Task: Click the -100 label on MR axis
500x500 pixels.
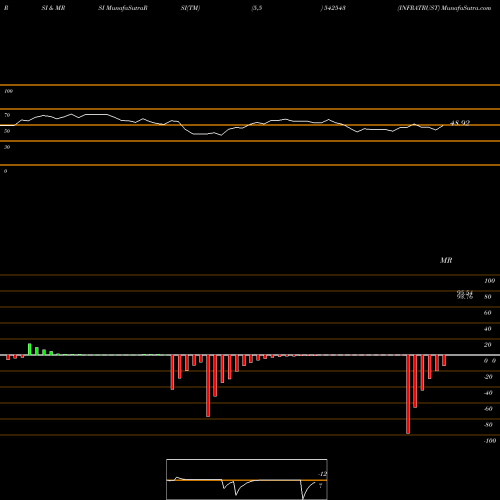Action: (490, 441)
